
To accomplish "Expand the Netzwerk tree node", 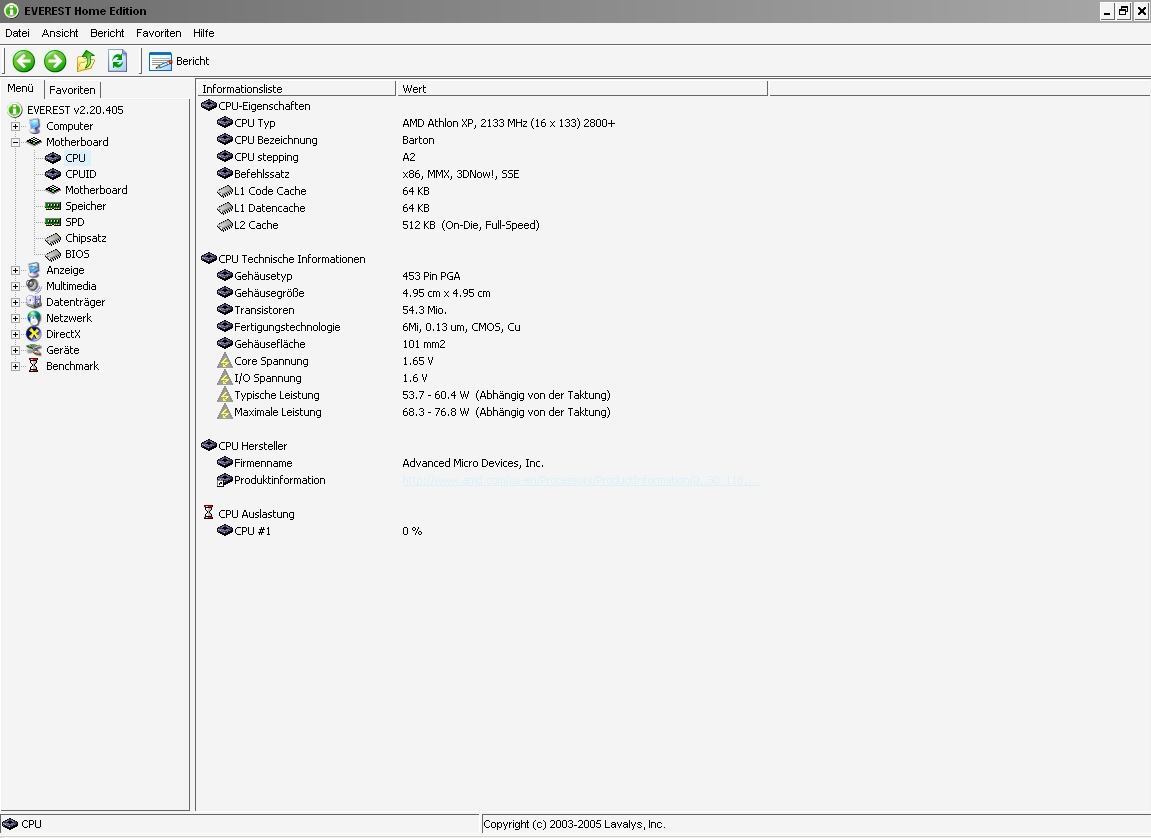I will coord(15,318).
